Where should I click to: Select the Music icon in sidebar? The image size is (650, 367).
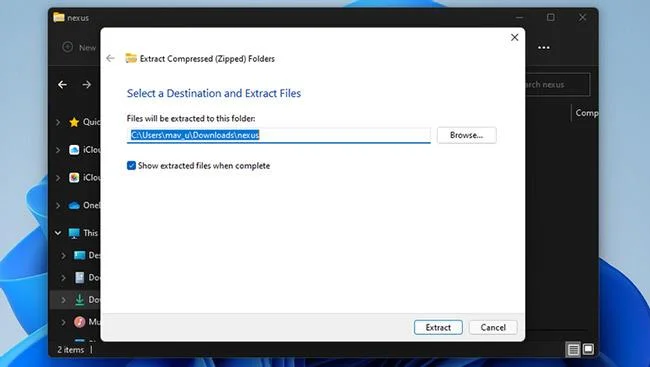click(x=80, y=322)
